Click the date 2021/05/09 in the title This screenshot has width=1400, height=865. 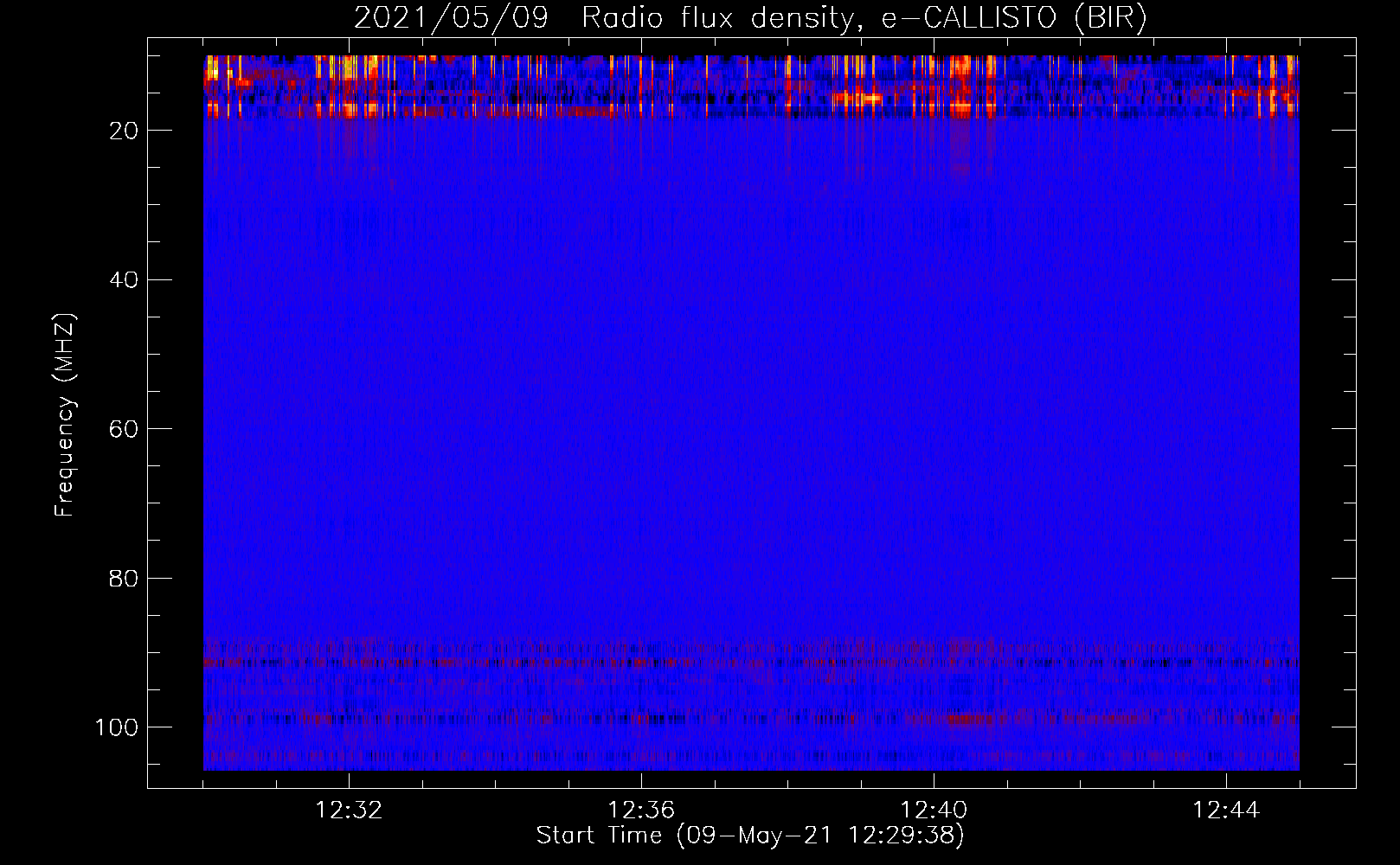coord(450,18)
